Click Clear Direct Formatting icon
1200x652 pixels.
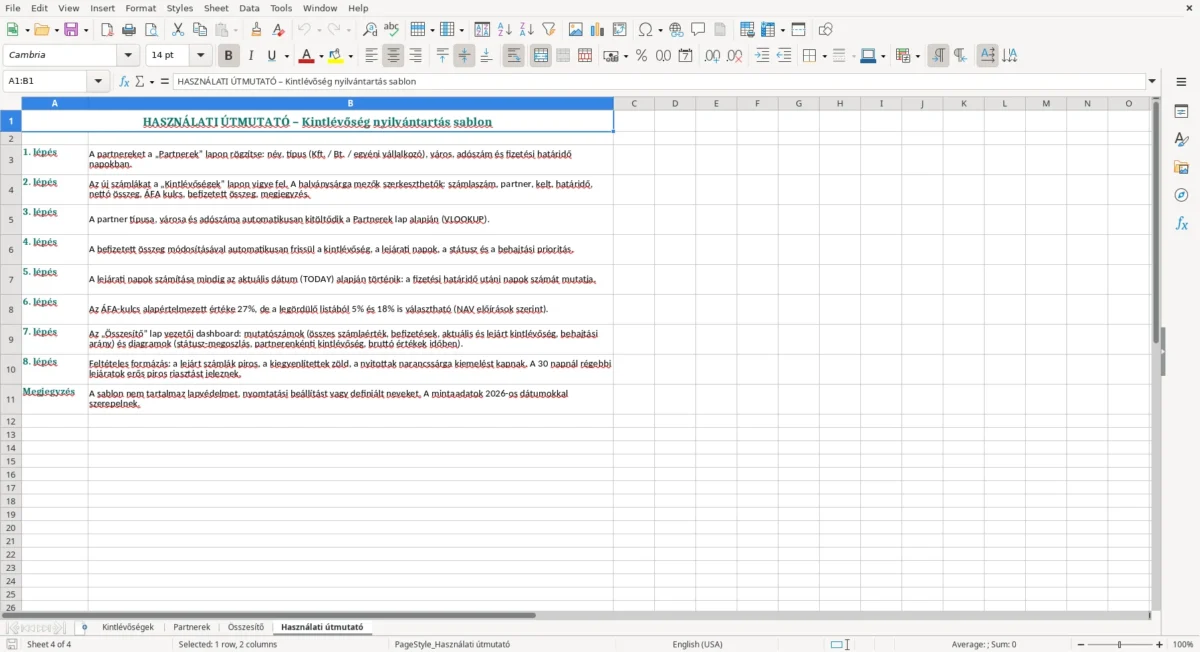click(x=279, y=30)
